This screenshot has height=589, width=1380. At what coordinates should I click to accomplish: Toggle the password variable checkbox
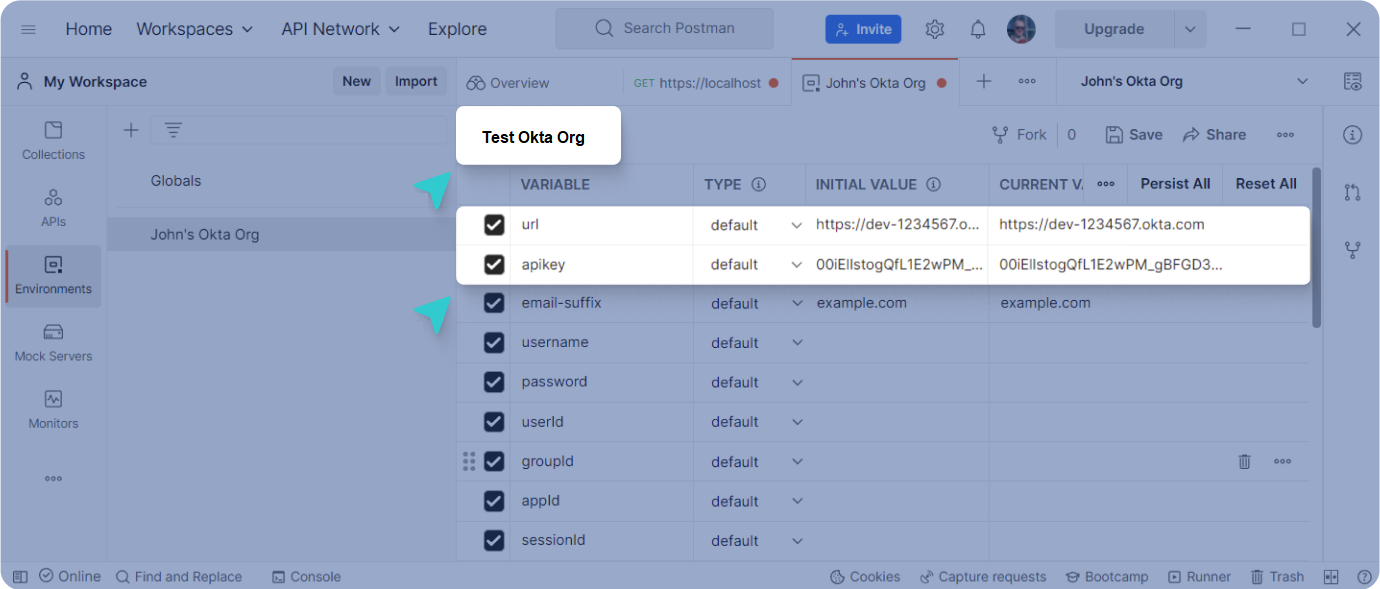[494, 382]
